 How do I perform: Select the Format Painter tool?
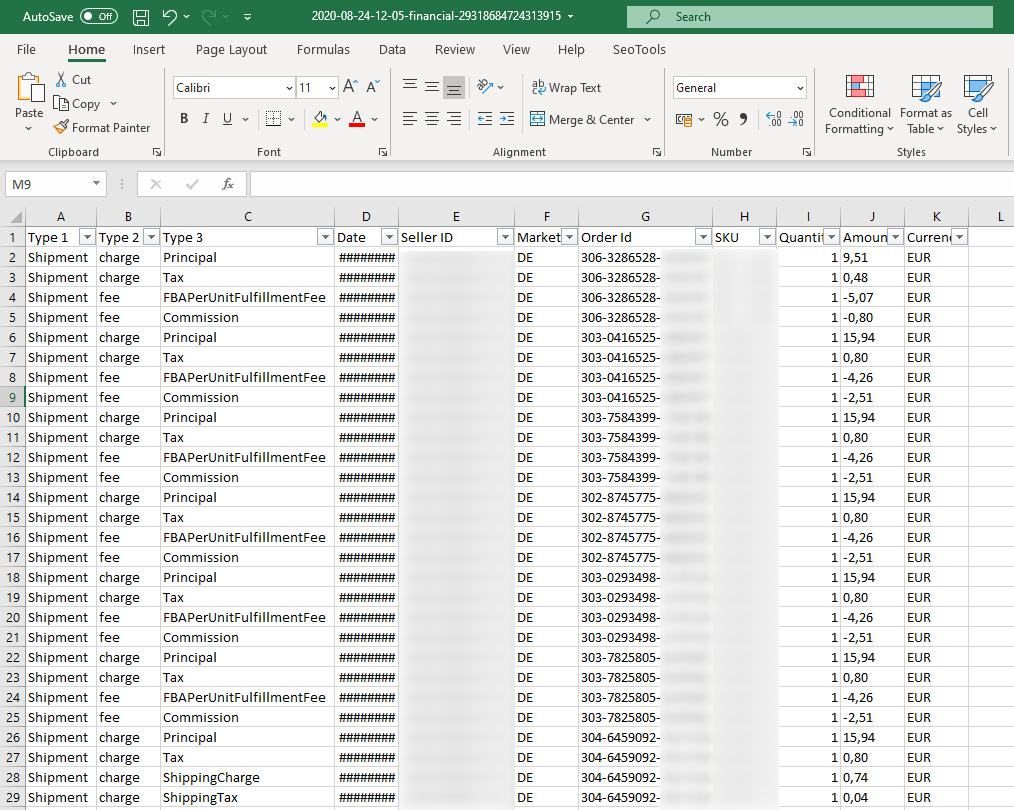click(102, 127)
